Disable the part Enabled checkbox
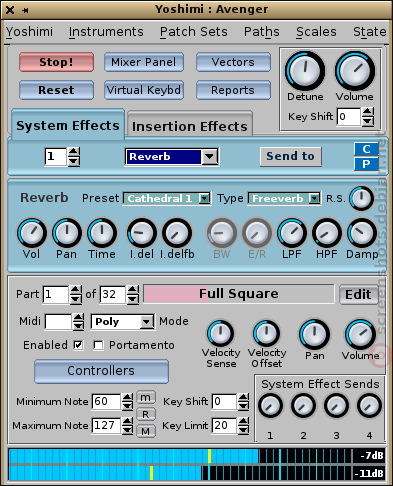This screenshot has height=486, width=393. [78, 345]
